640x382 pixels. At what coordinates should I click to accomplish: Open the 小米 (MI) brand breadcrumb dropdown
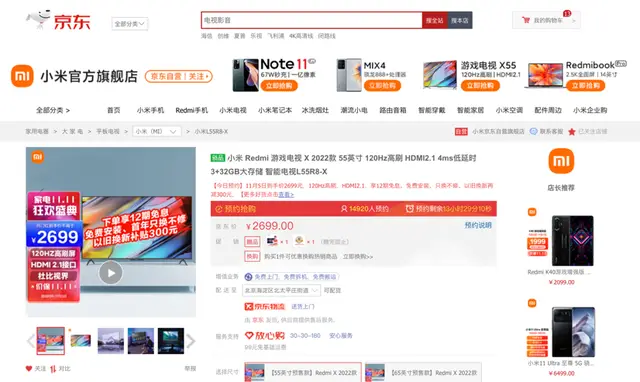(157, 131)
